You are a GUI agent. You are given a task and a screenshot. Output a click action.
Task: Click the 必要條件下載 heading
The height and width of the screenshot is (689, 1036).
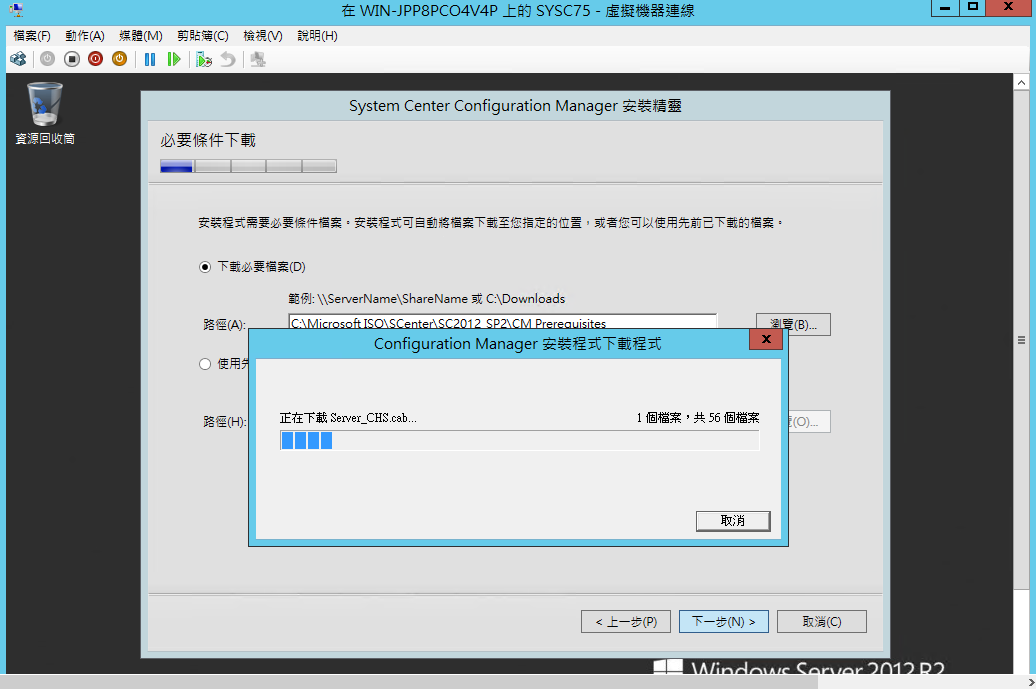[207, 140]
